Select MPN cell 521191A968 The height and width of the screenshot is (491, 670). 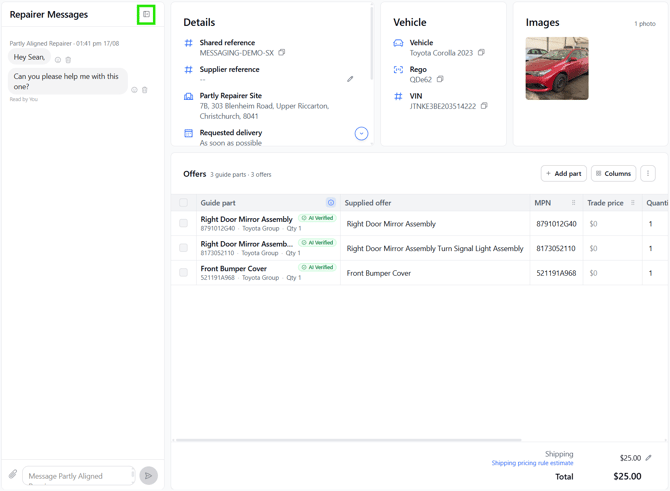point(556,273)
